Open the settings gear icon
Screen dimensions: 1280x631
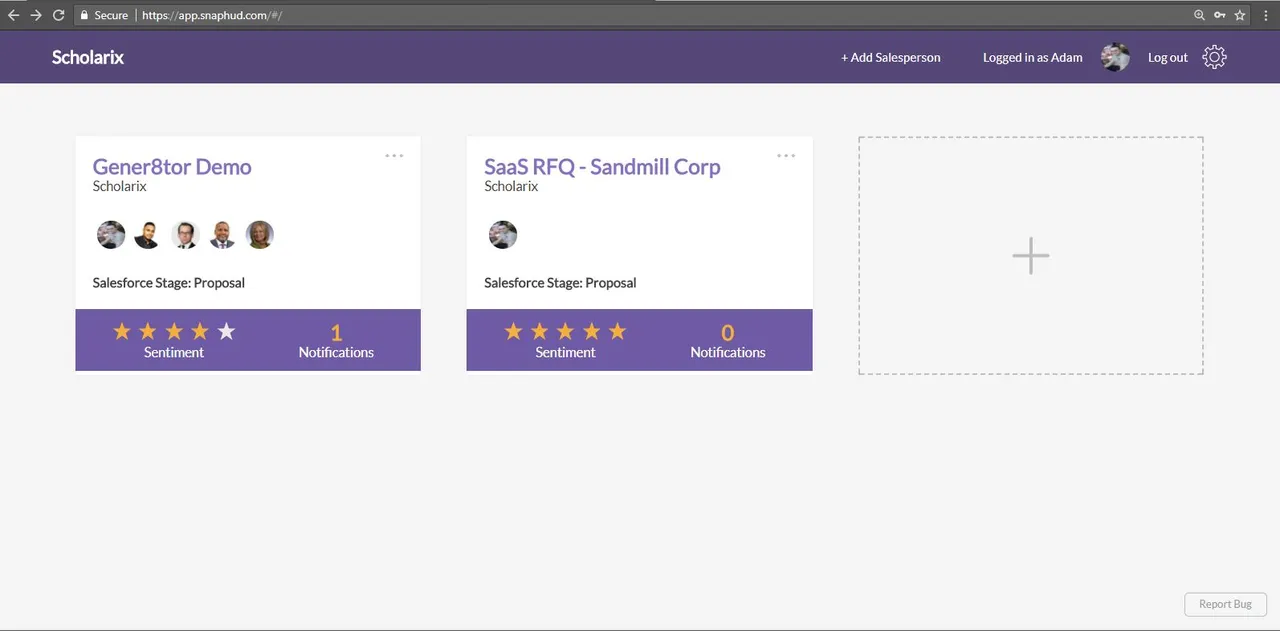[x=1214, y=57]
